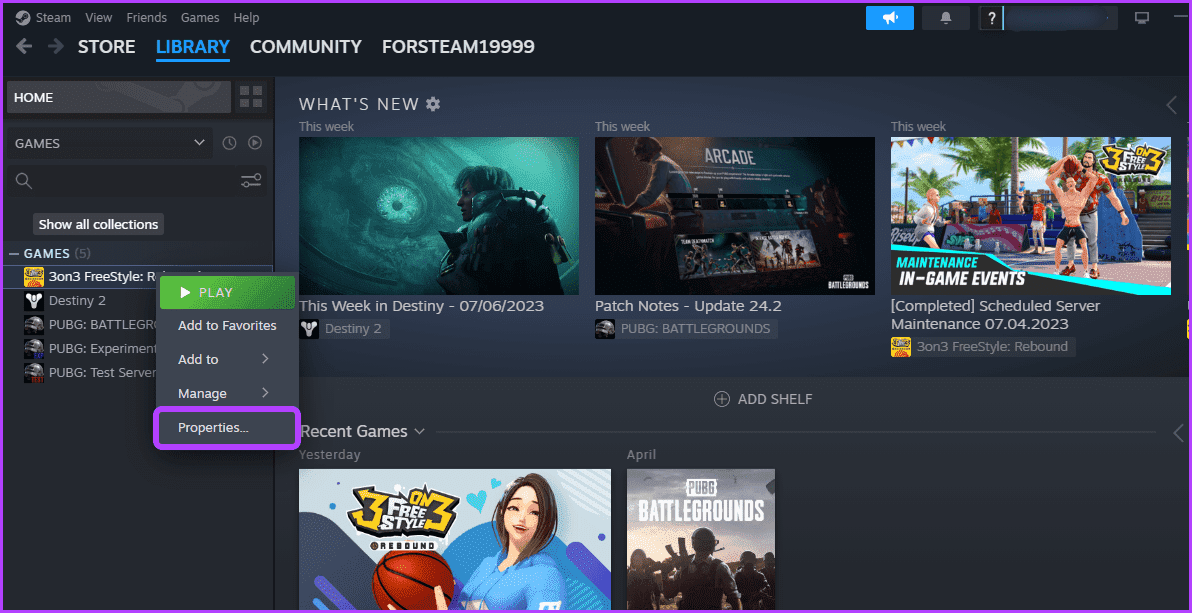Switch to Big Picture monitor icon
1192x613 pixels.
[x=1142, y=17]
